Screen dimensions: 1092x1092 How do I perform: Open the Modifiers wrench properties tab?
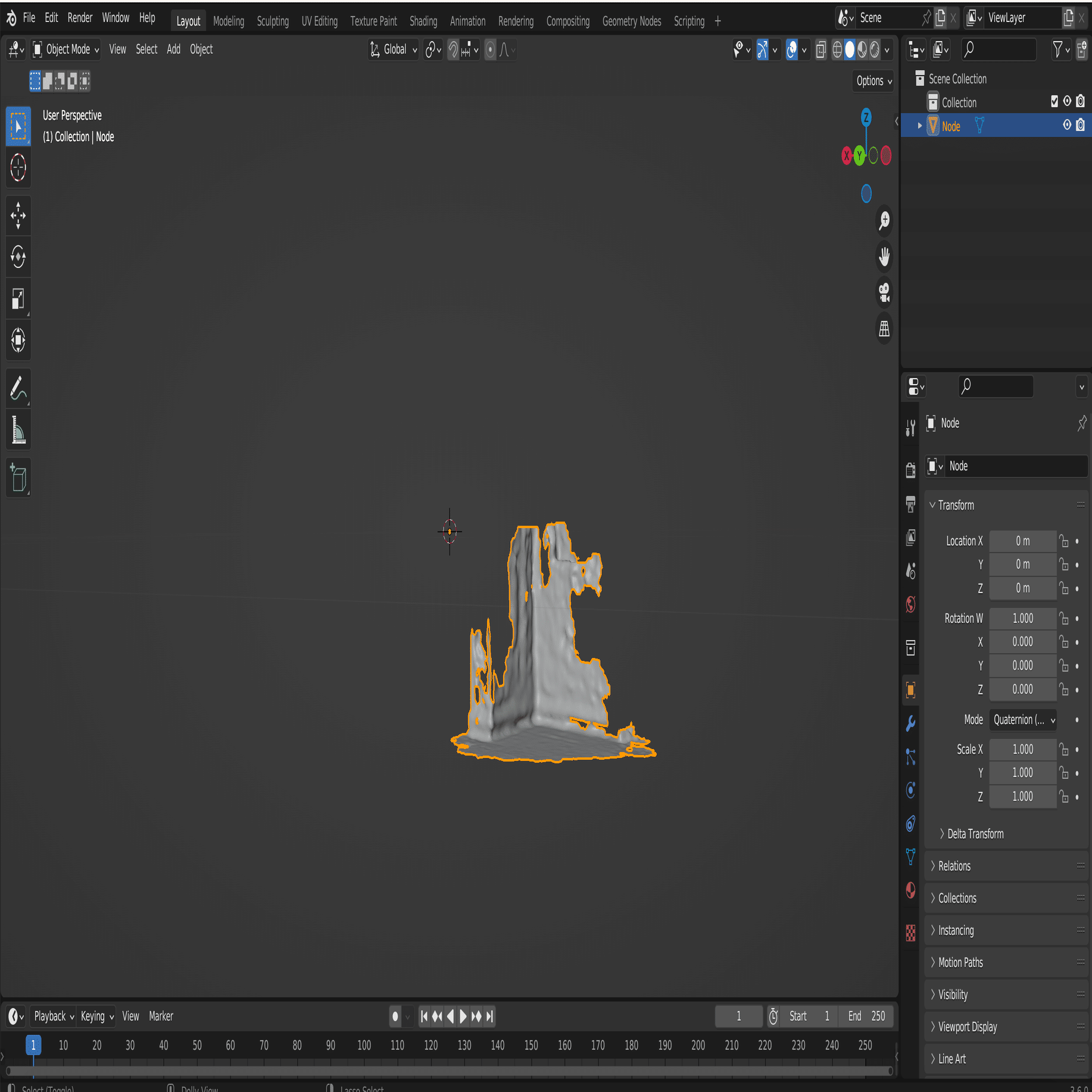point(910,723)
